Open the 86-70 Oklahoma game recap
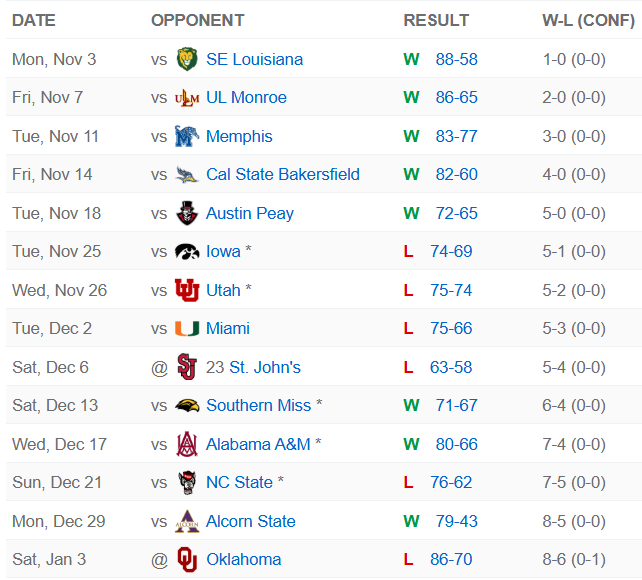The height and width of the screenshot is (580, 642). pyautogui.click(x=451, y=559)
